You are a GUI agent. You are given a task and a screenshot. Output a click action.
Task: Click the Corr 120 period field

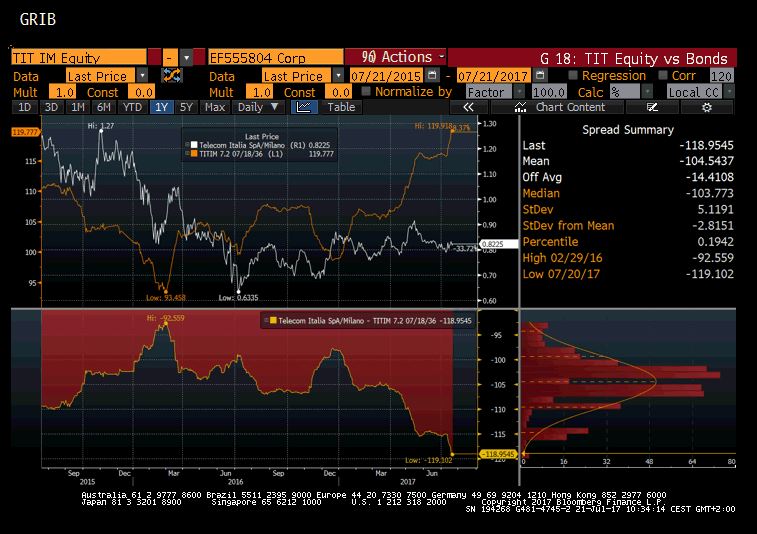point(721,75)
